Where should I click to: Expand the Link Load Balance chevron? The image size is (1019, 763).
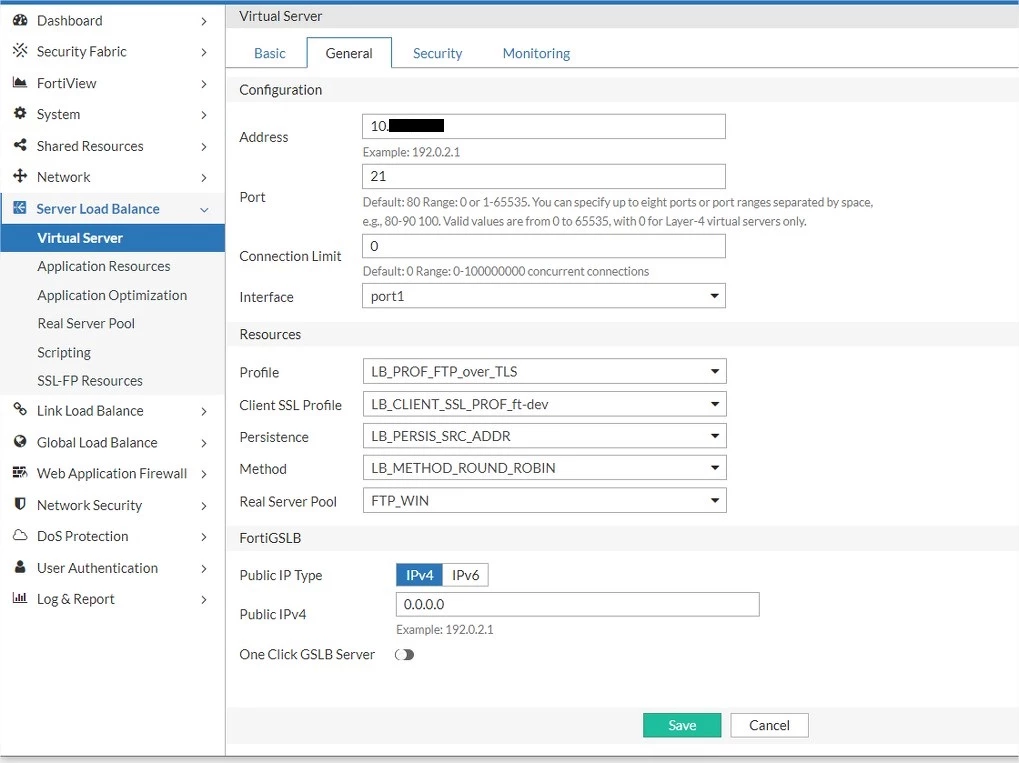204,411
